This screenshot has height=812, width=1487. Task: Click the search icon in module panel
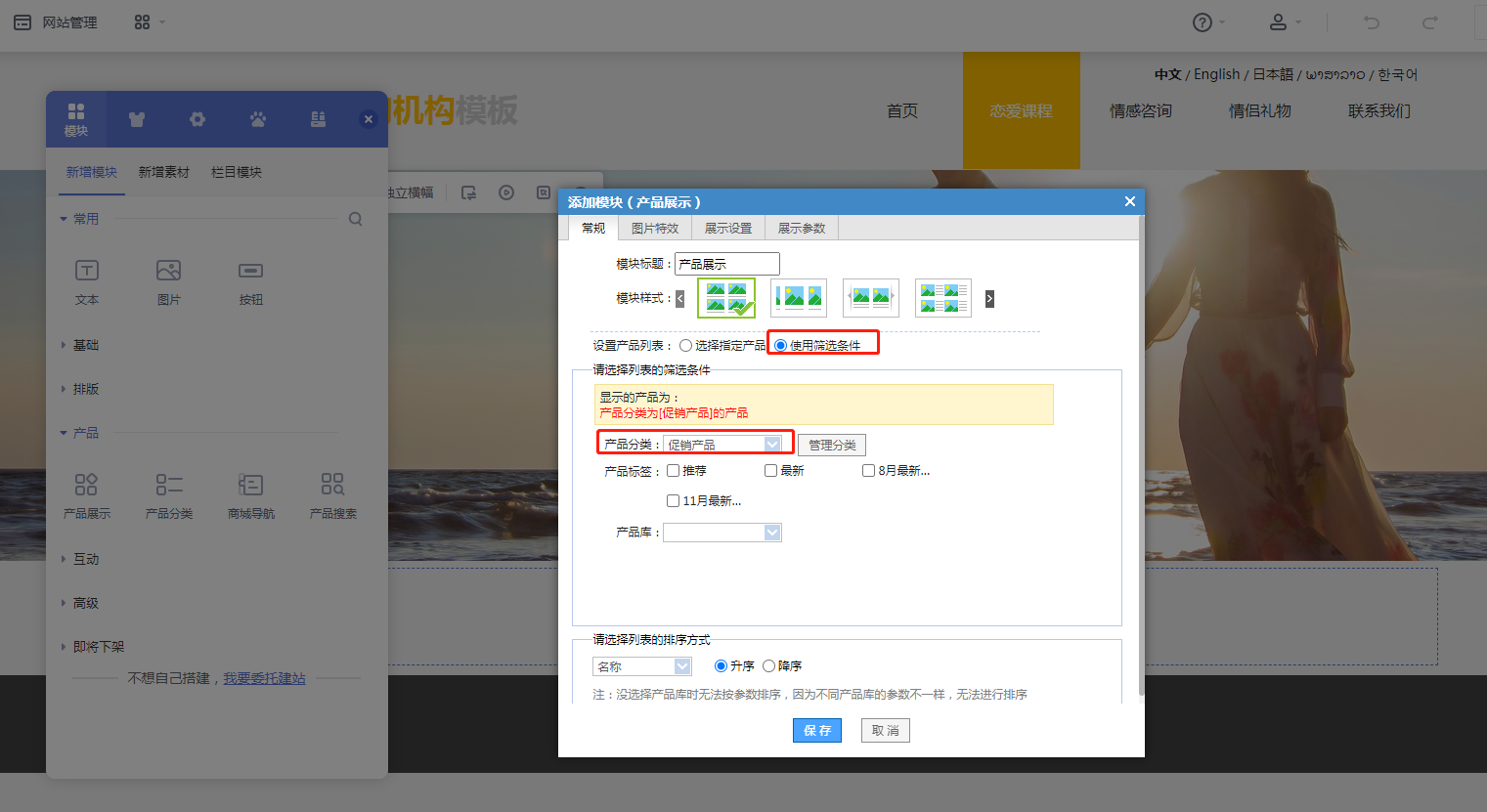coord(356,219)
